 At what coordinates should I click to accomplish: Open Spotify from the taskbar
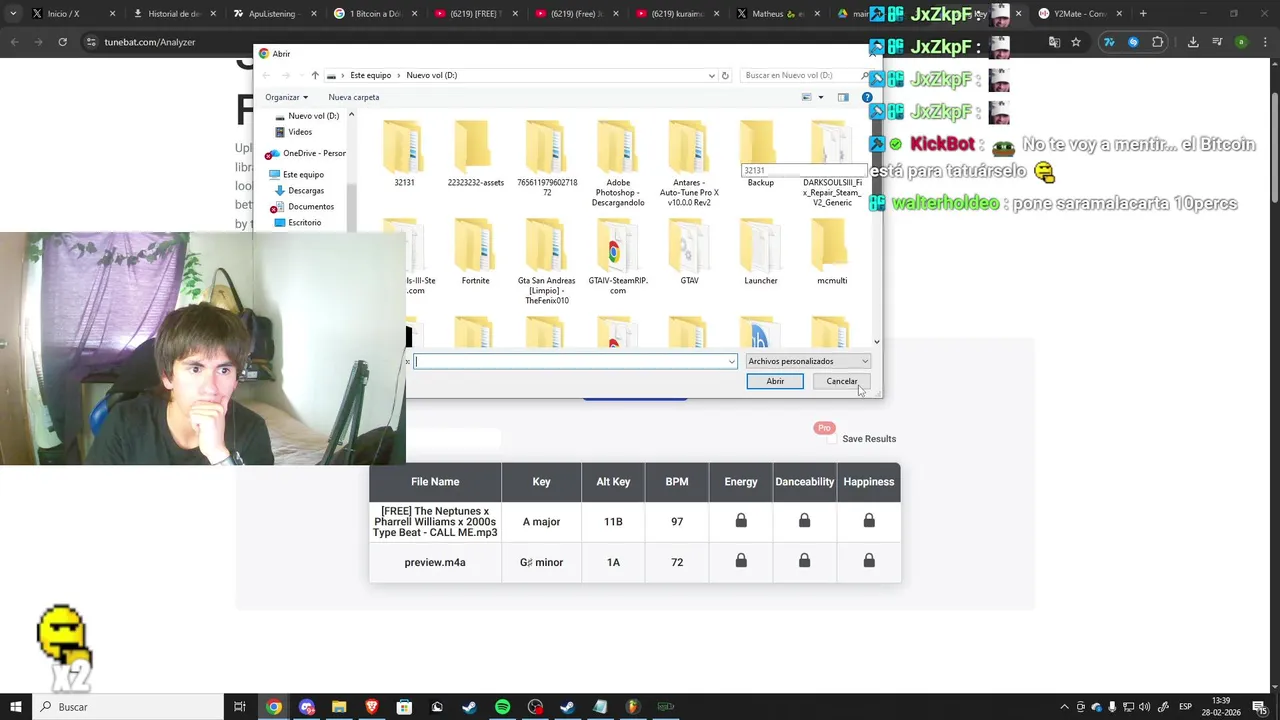502,707
